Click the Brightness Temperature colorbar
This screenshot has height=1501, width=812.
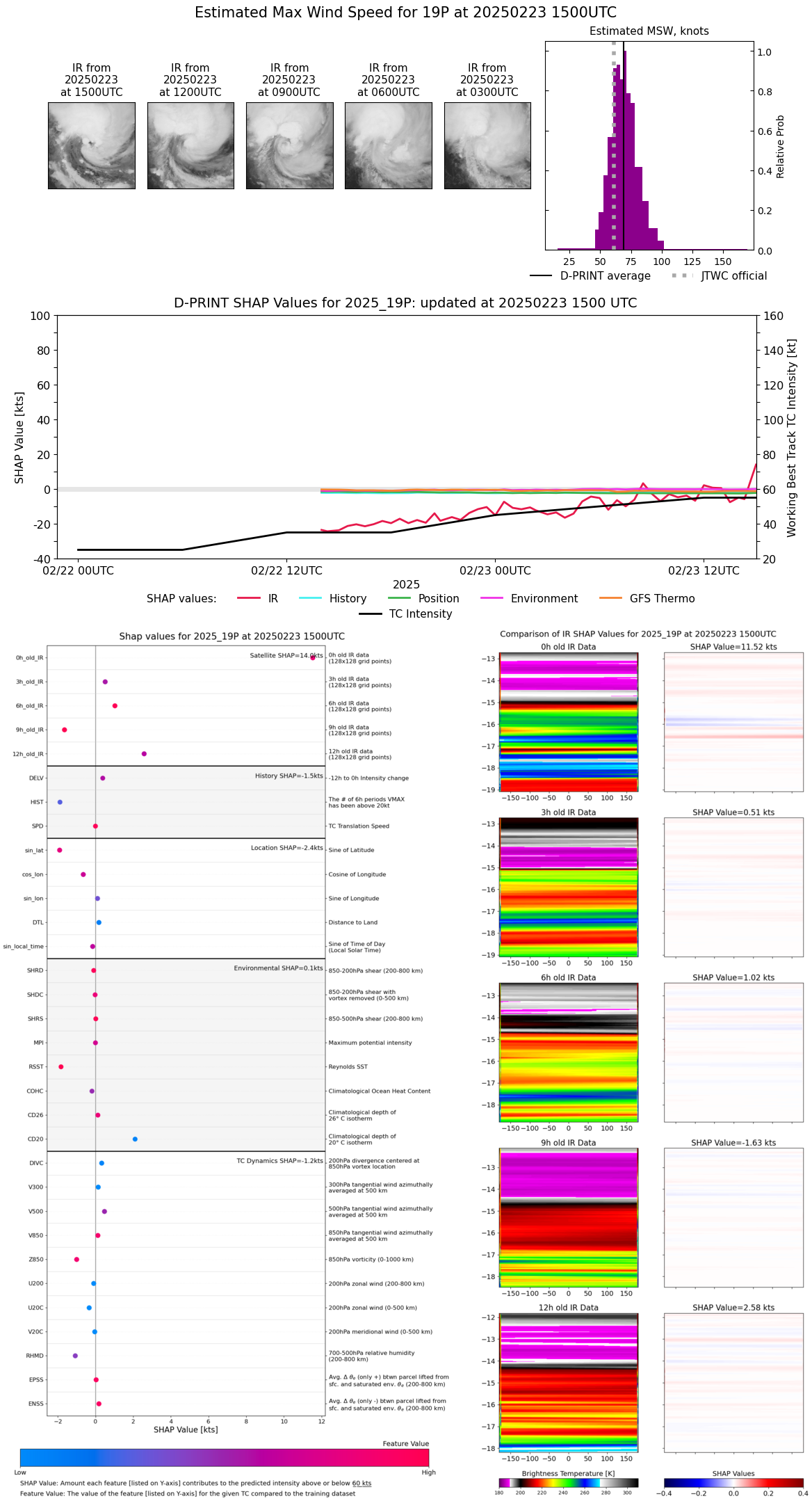[568, 1483]
